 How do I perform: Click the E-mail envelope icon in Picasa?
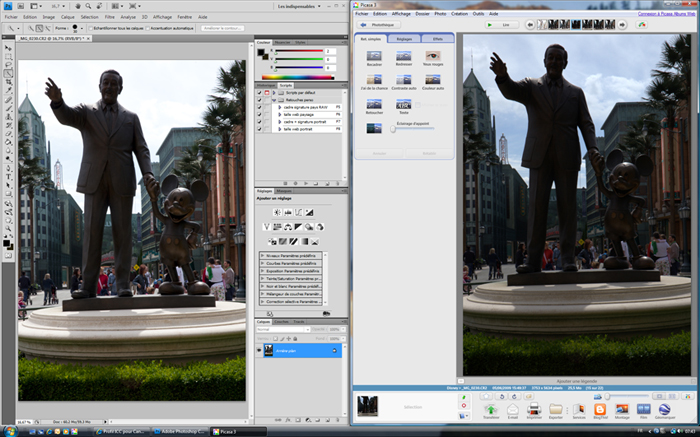tap(512, 409)
